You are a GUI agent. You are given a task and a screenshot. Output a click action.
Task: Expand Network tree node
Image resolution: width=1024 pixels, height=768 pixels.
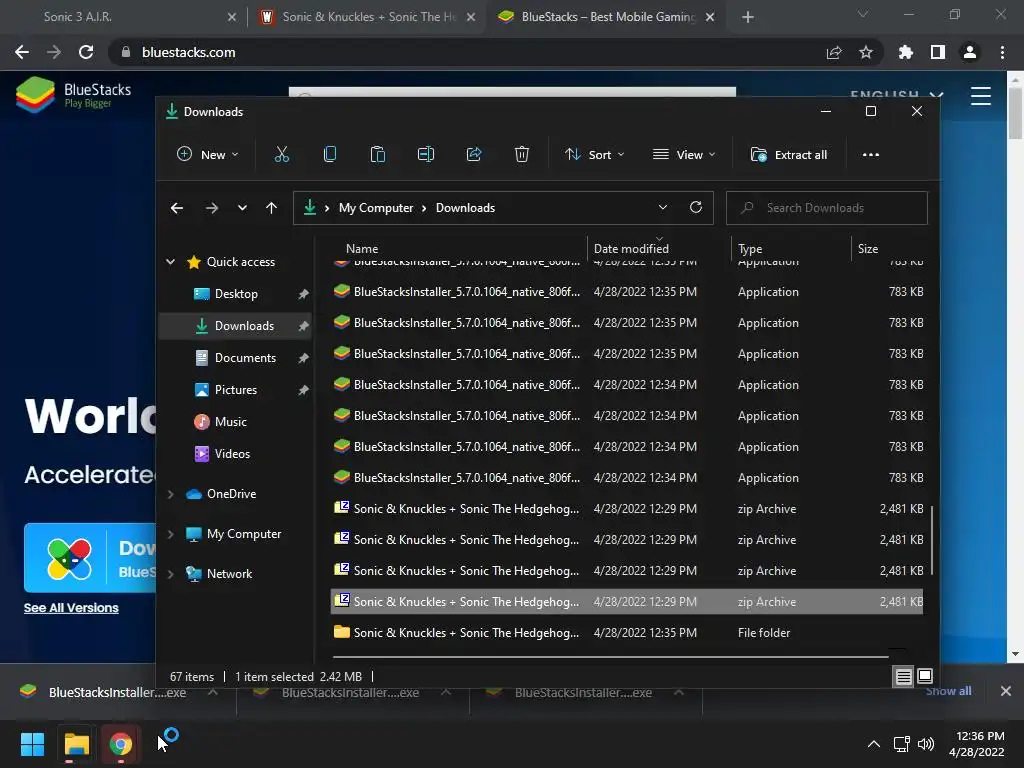coord(170,574)
